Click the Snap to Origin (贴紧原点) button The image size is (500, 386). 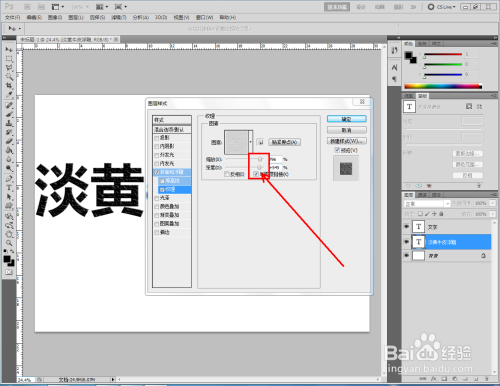(x=285, y=142)
